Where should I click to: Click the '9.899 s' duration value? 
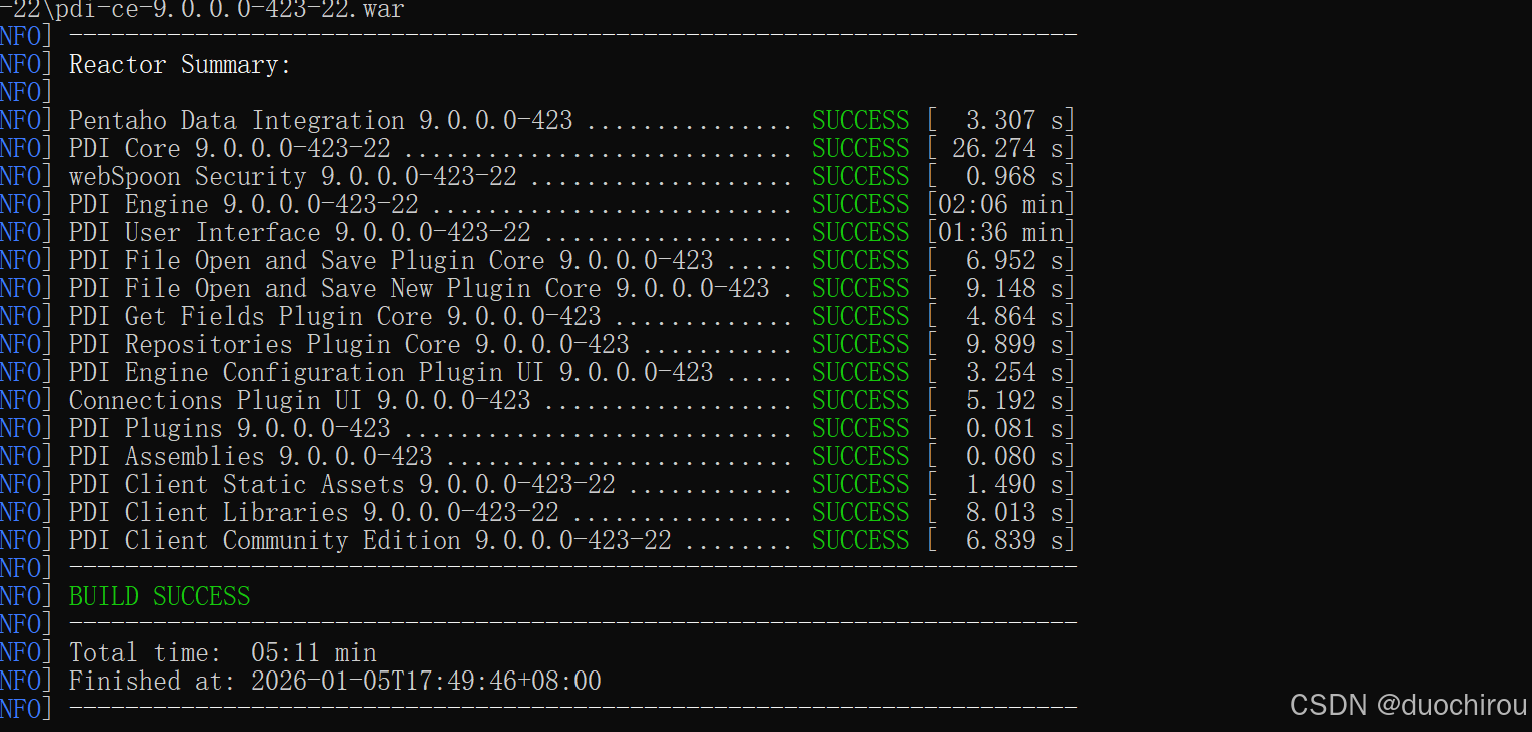click(x=1015, y=345)
